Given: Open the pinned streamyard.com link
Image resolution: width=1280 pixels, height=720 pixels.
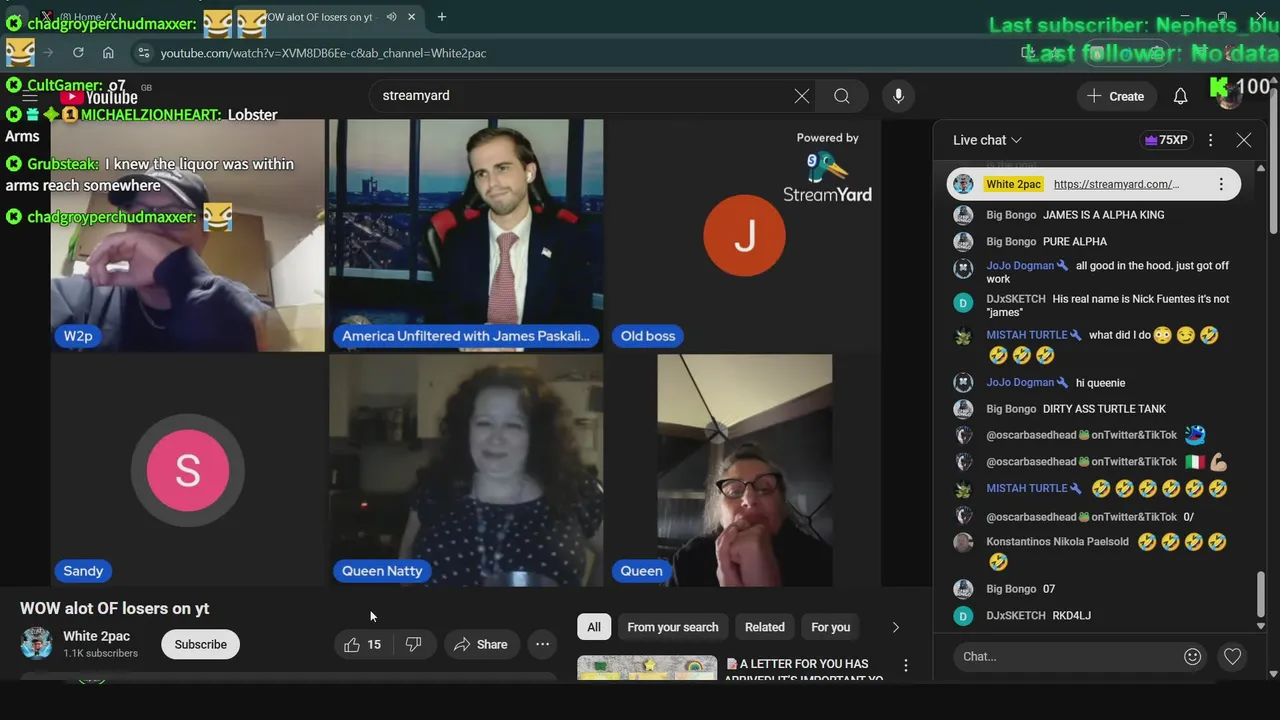Looking at the screenshot, I should point(1116,184).
